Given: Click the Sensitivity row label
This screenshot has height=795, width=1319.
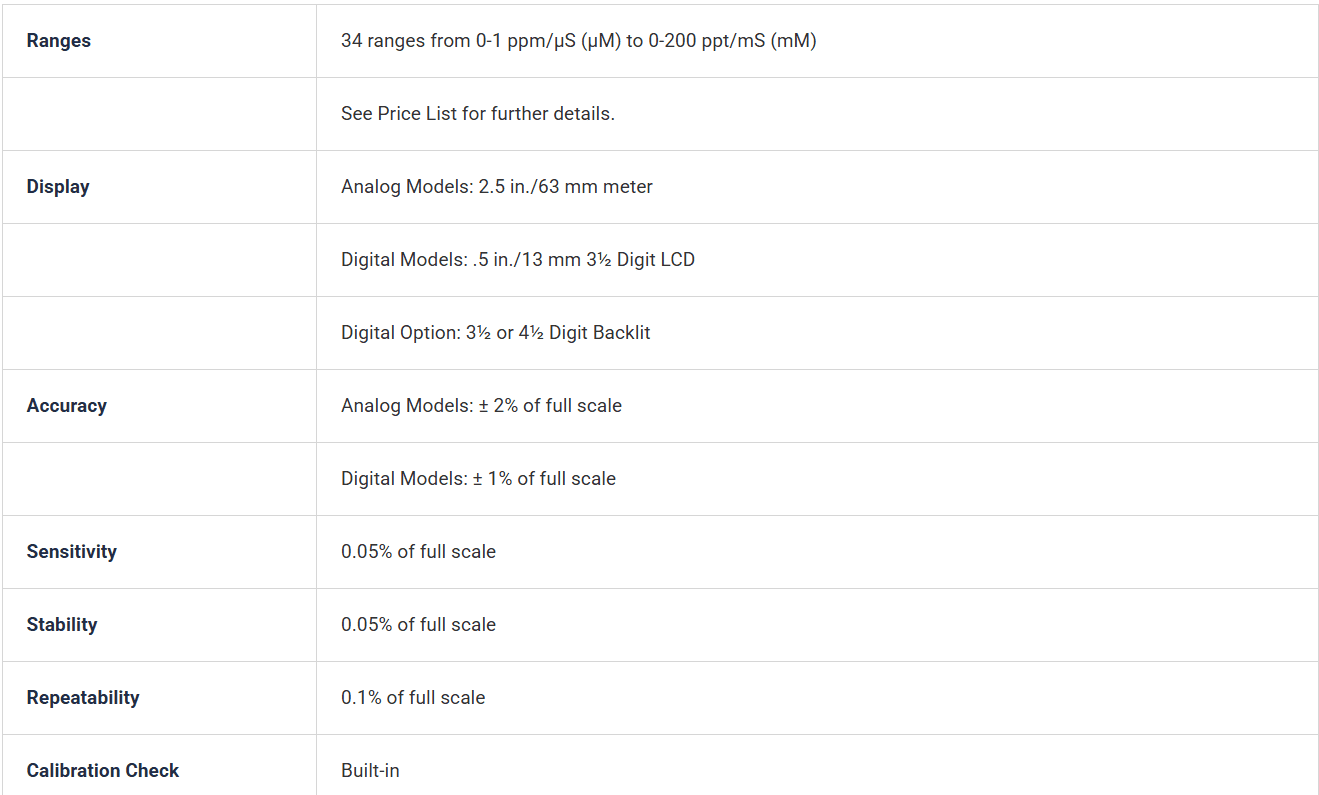Looking at the screenshot, I should 72,552.
